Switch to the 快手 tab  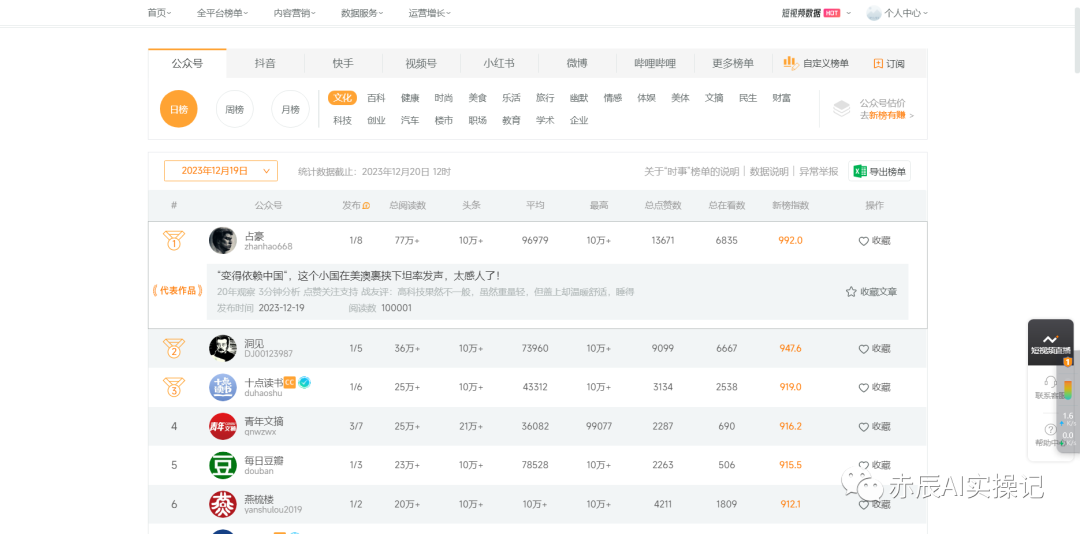point(343,63)
